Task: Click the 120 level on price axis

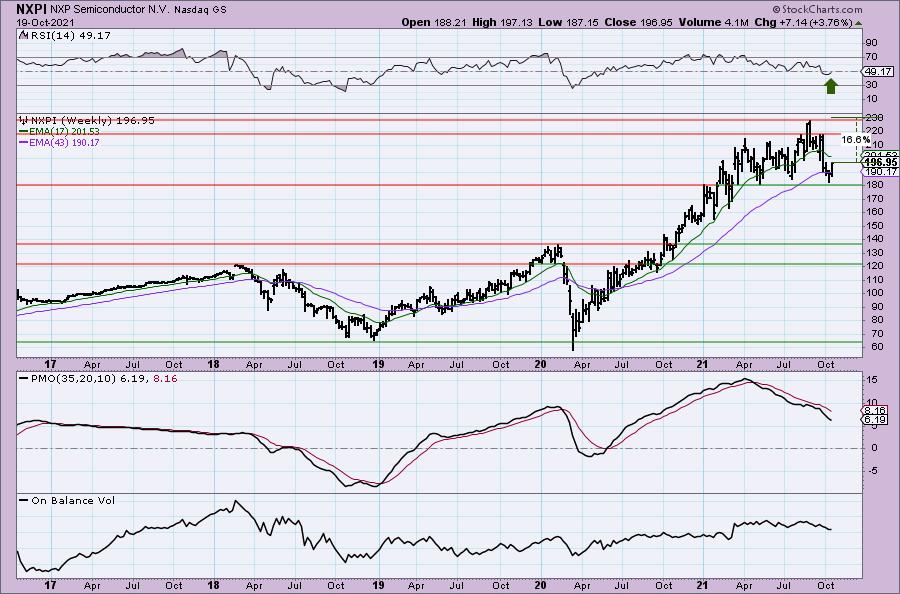Action: coord(875,266)
